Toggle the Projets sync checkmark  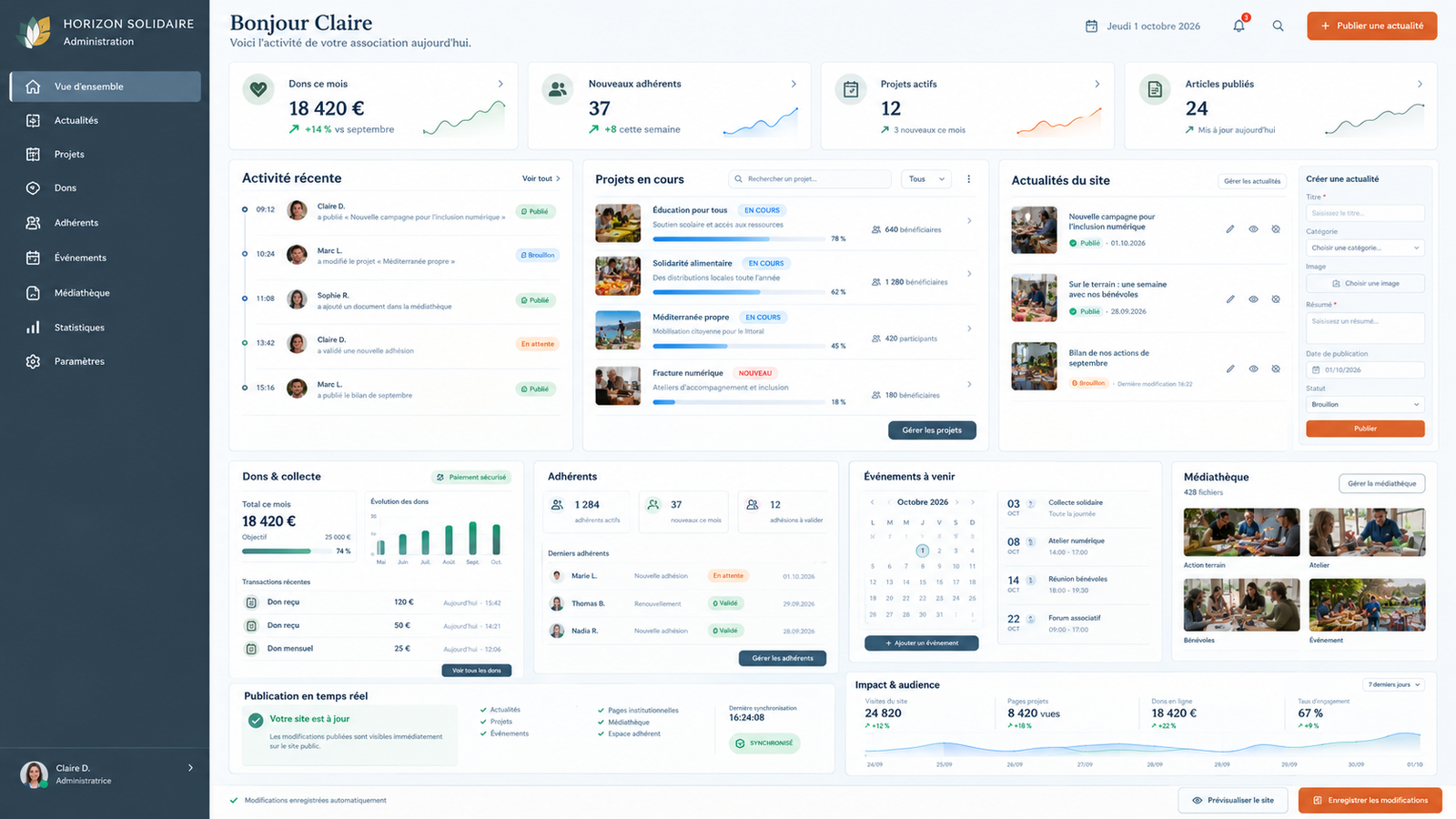(483, 722)
